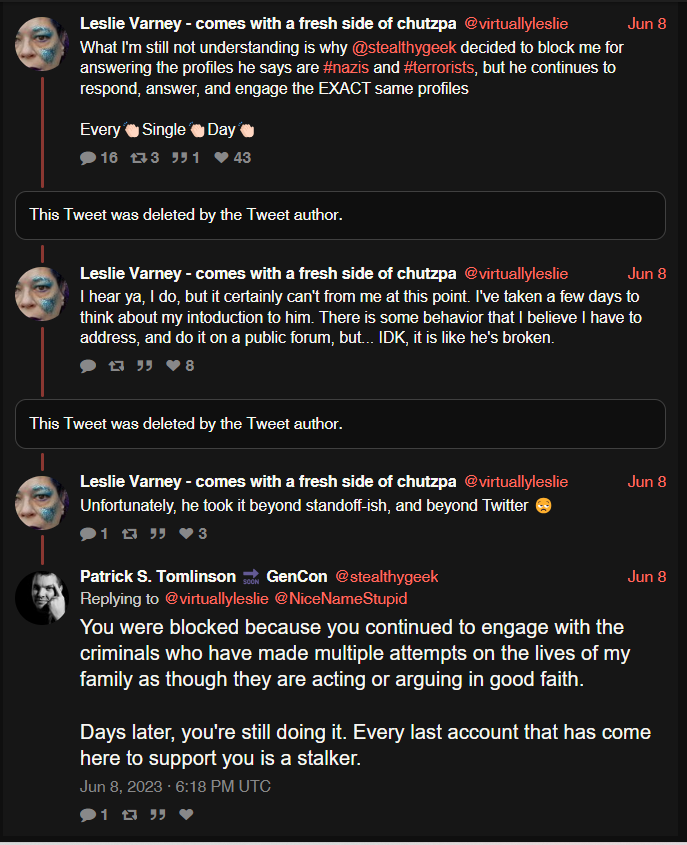Open @NiceNameStupid in the replying-to line
This screenshot has width=687, height=845.
tap(341, 599)
